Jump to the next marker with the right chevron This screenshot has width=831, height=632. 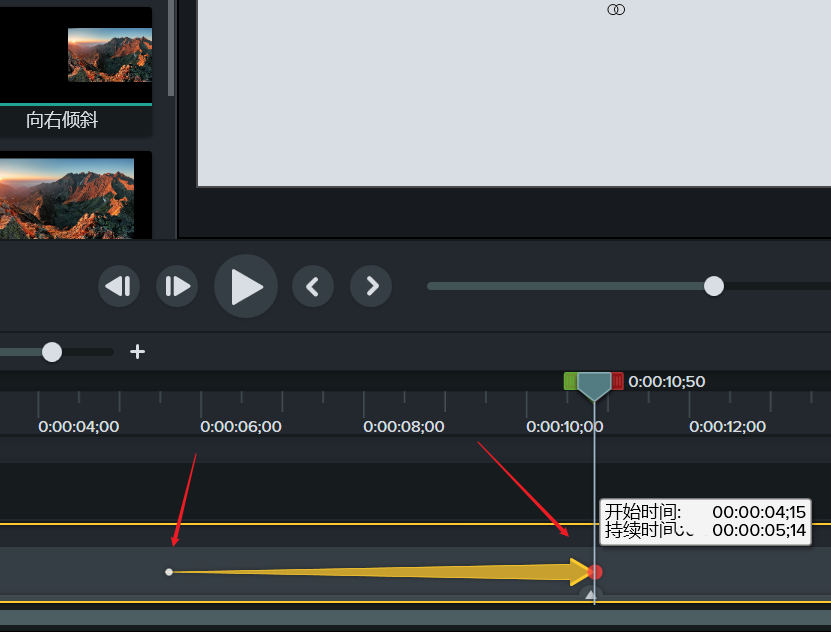coord(371,286)
